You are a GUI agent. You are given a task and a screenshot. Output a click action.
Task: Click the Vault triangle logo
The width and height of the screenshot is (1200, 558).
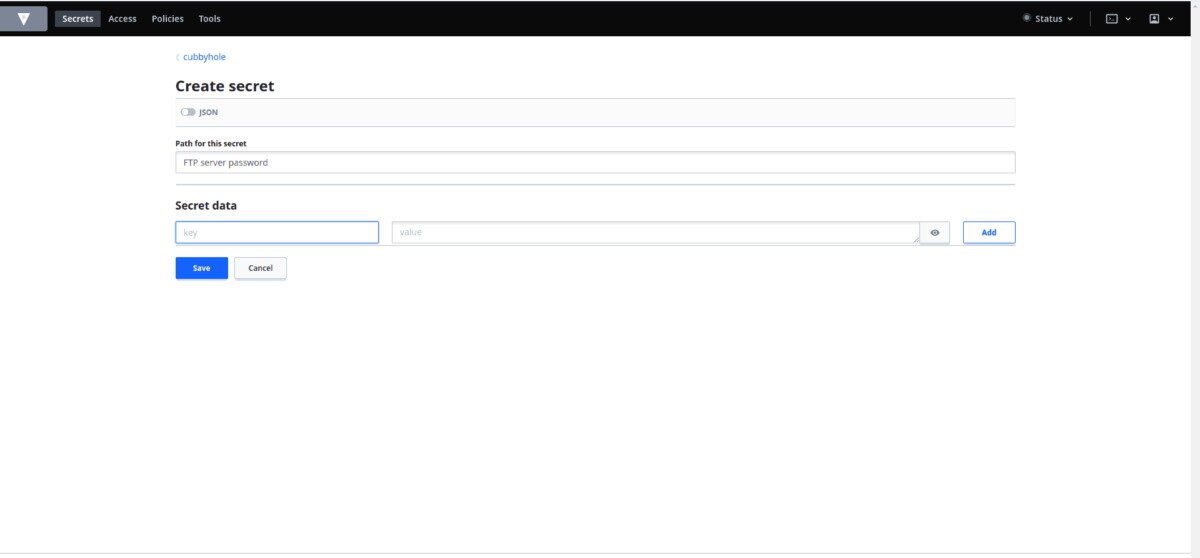click(24, 18)
